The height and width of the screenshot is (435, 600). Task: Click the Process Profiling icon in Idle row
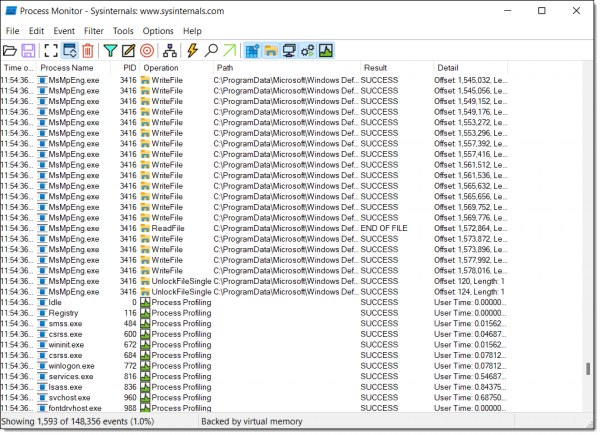(x=145, y=302)
